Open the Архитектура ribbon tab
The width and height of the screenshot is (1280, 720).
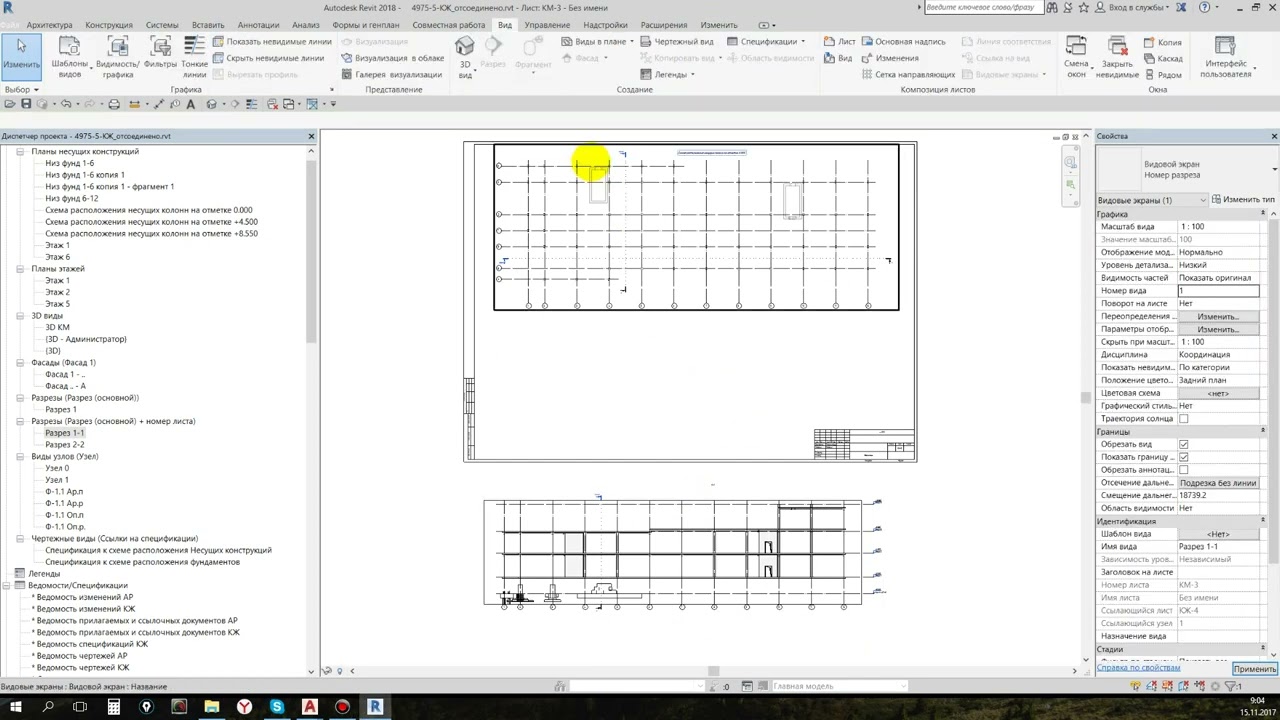49,25
